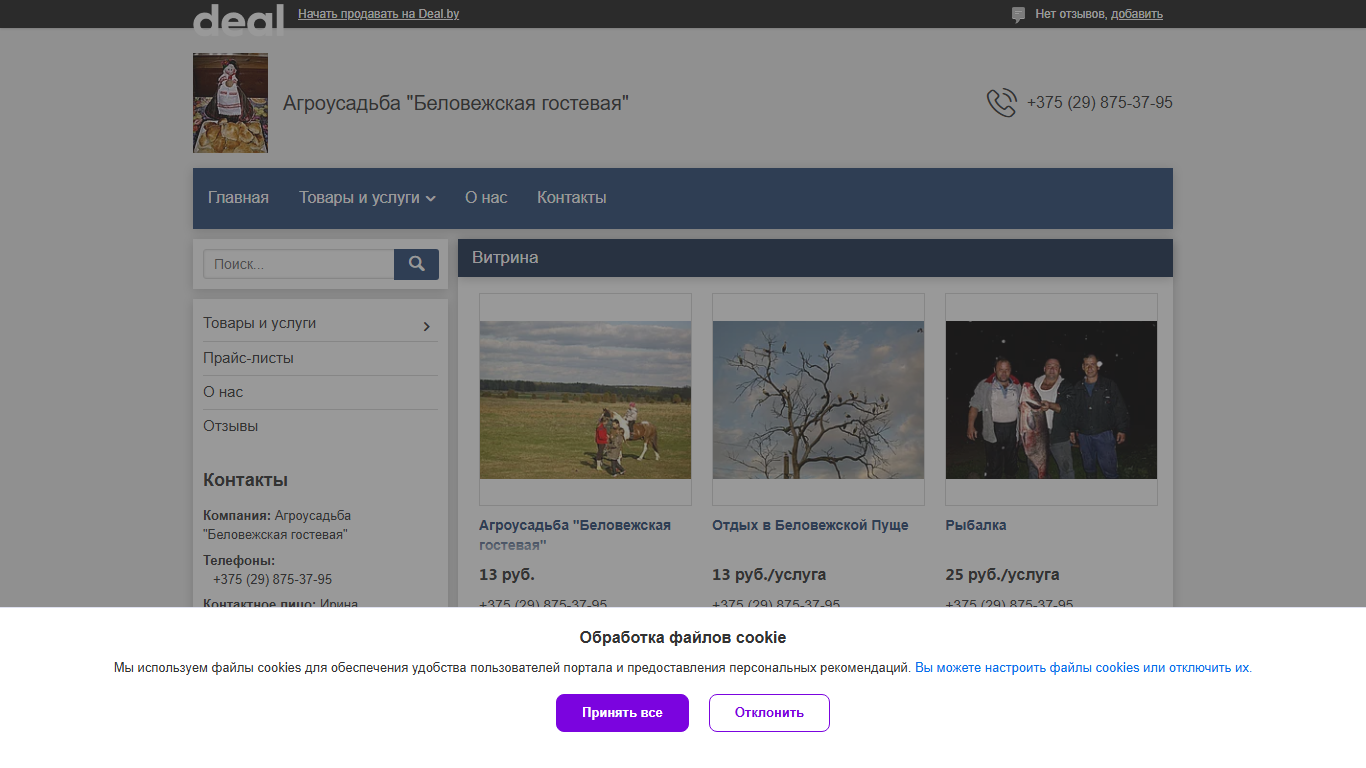Open Отдых в Беловежской Пуще title
Viewport: 1366px width, 768px height.
(810, 525)
